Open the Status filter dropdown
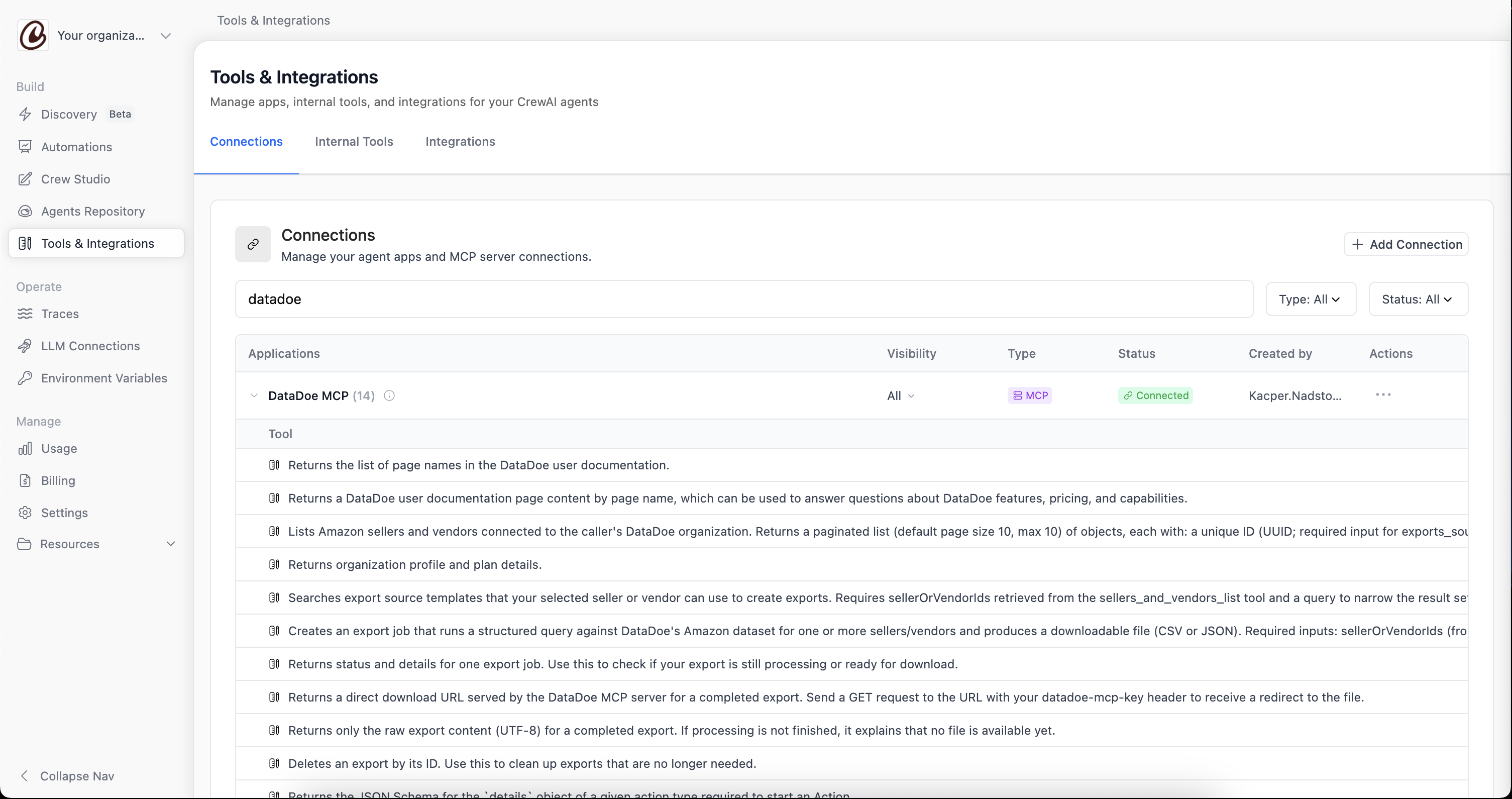This screenshot has width=1512, height=799. [x=1418, y=299]
